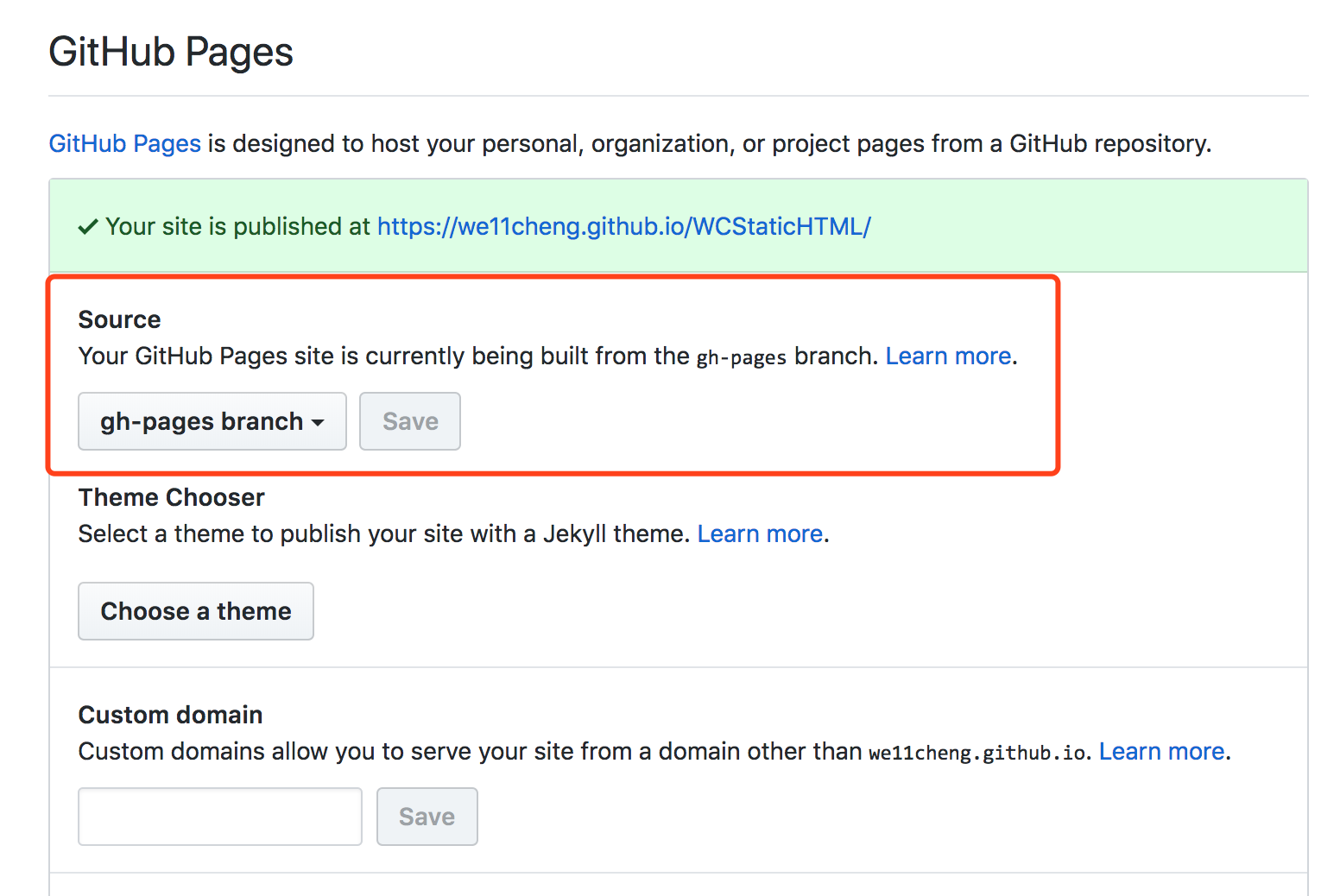Click the 'Your site is published at' text
Viewport: 1340px width, 896px height.
click(x=237, y=226)
